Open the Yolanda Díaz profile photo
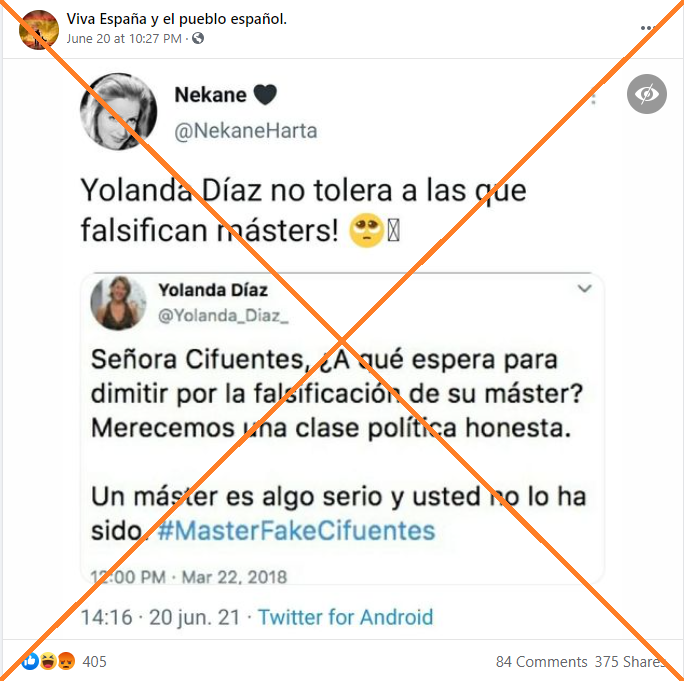This screenshot has width=684, height=681. tap(118, 303)
